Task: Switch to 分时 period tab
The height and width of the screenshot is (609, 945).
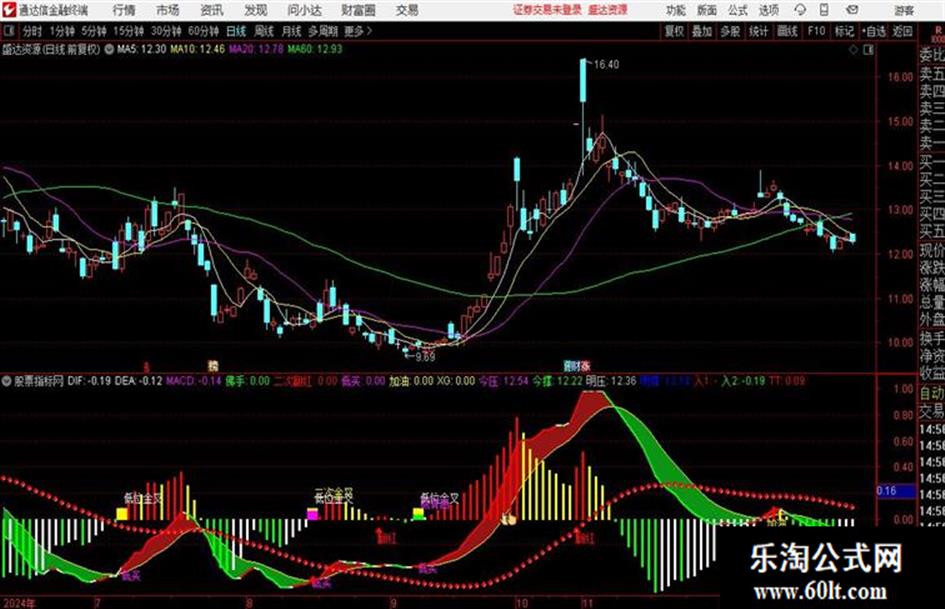Action: [x=33, y=31]
